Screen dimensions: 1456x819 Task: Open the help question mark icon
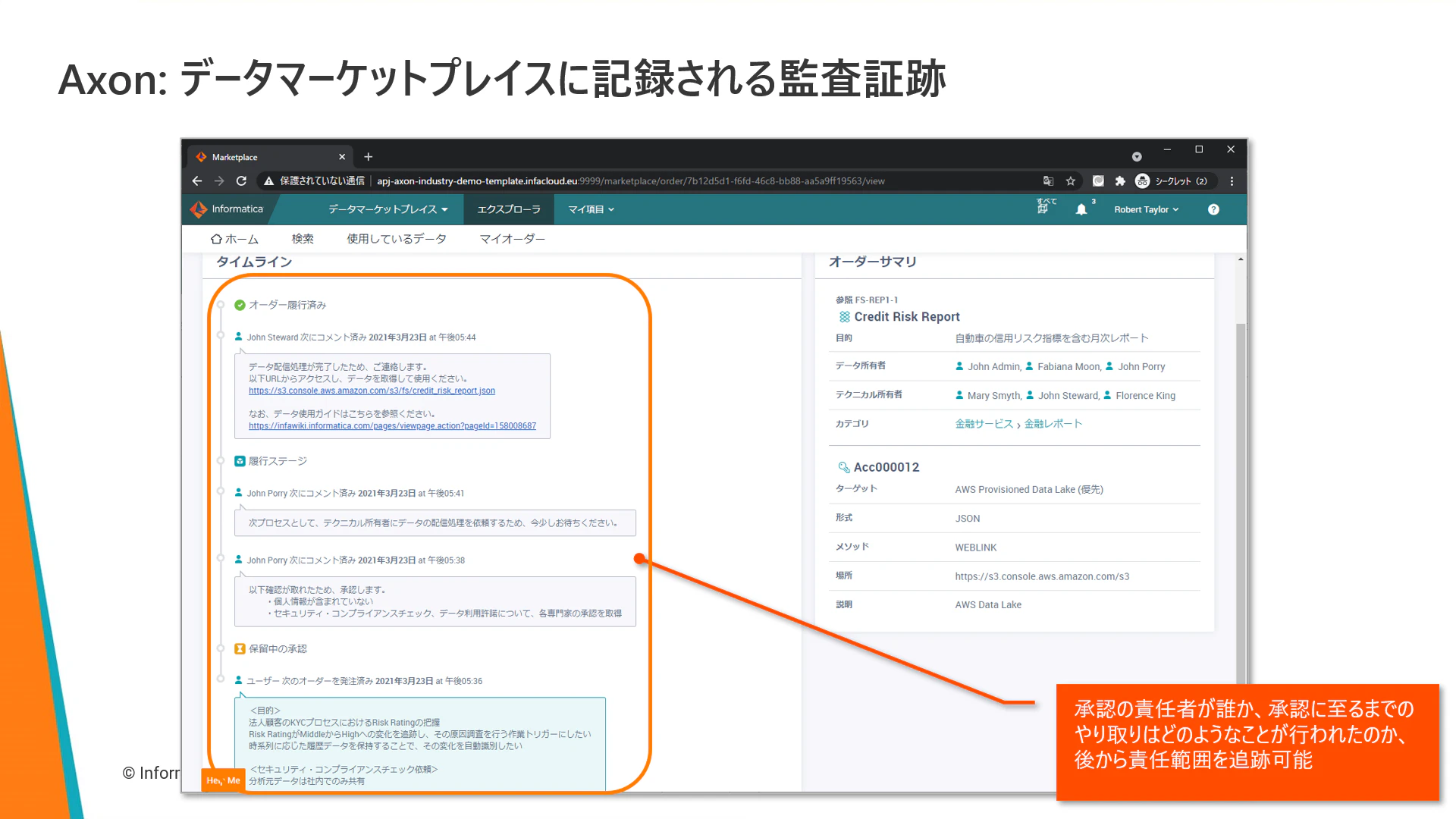[x=1213, y=210]
